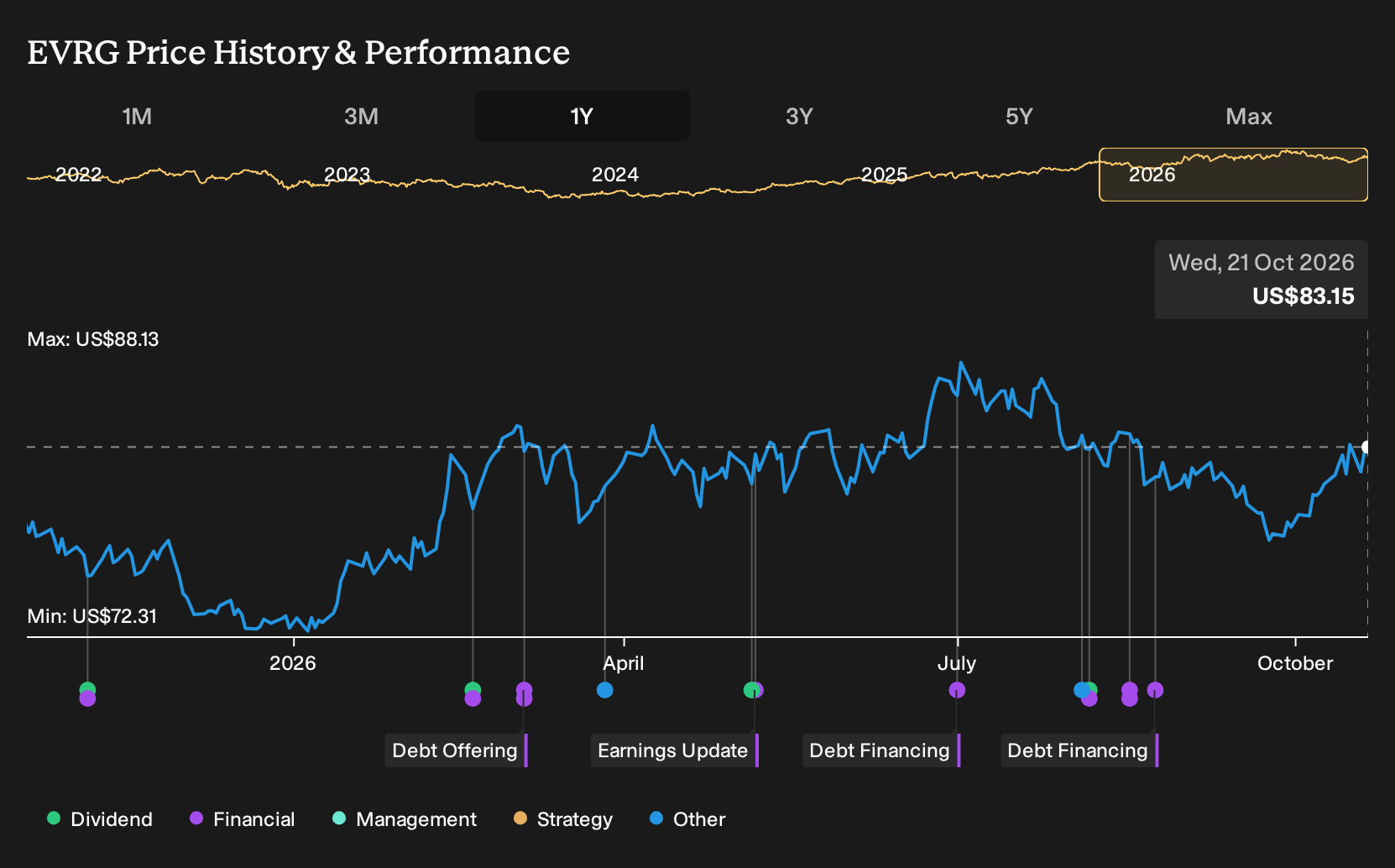This screenshot has width=1395, height=868.
Task: Open the rightmost Debt Financing event label
Action: (1079, 750)
